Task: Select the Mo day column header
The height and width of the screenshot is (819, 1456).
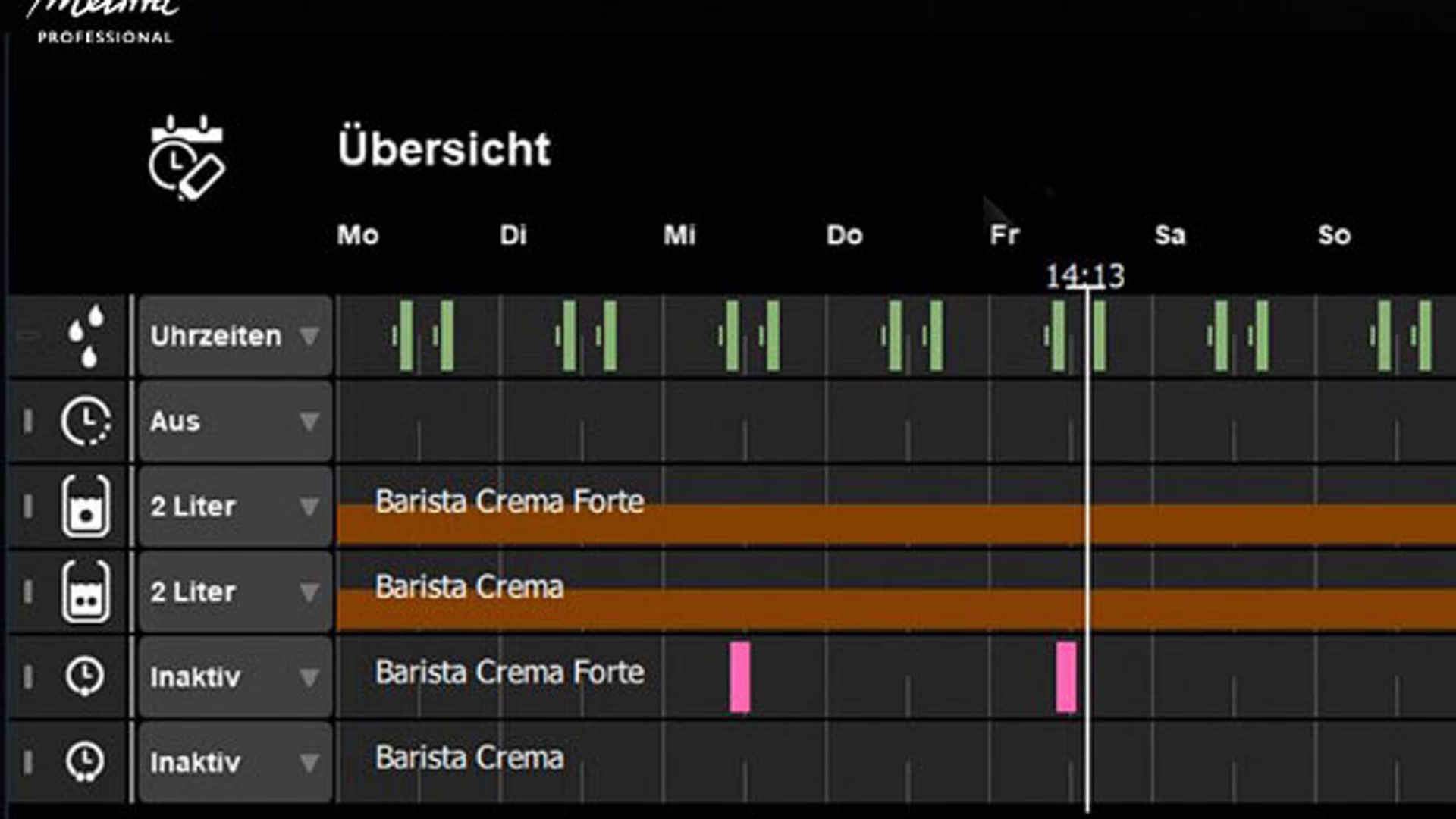Action: tap(358, 235)
